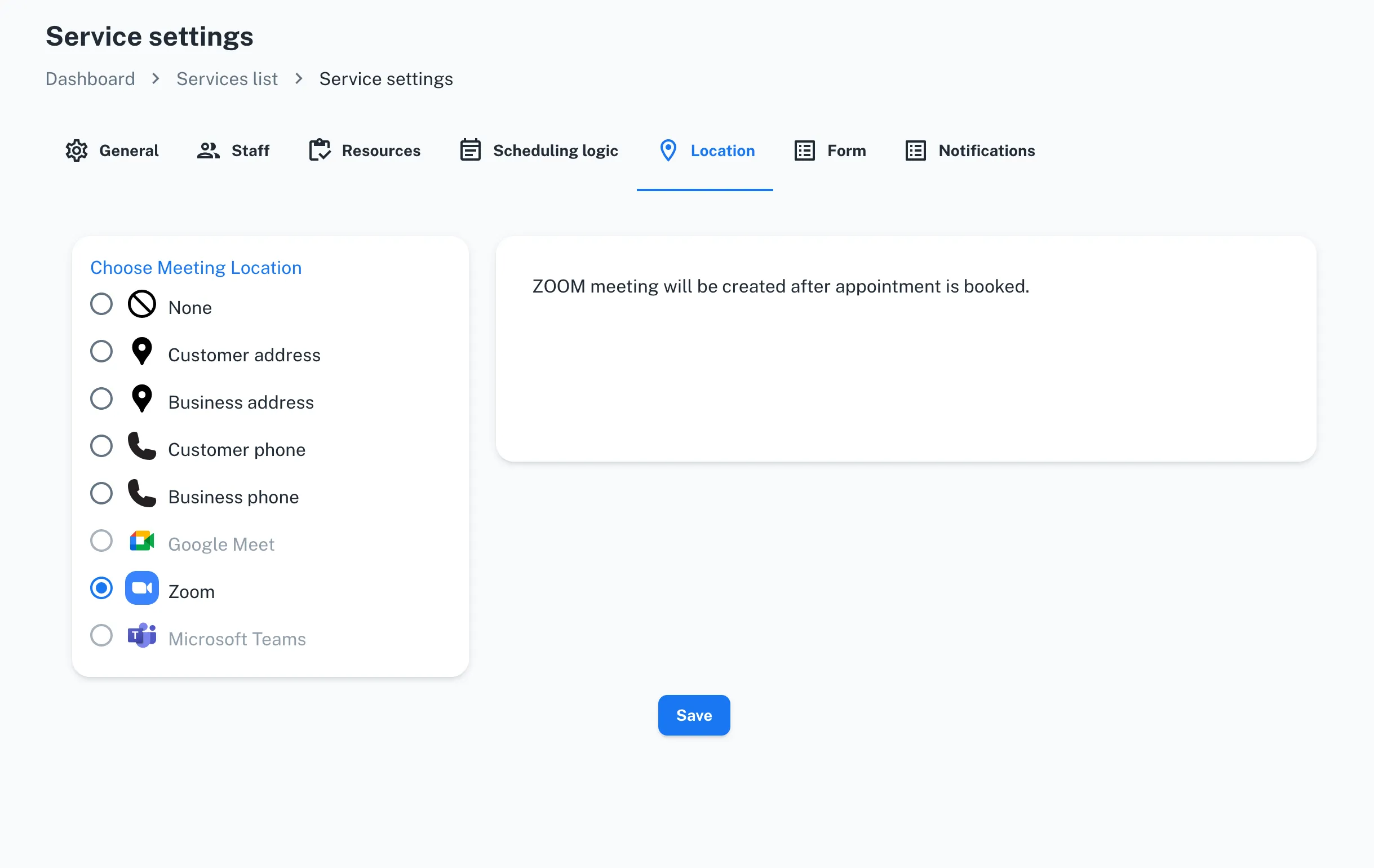Open the Notifications tab
The height and width of the screenshot is (868, 1374).
click(987, 150)
